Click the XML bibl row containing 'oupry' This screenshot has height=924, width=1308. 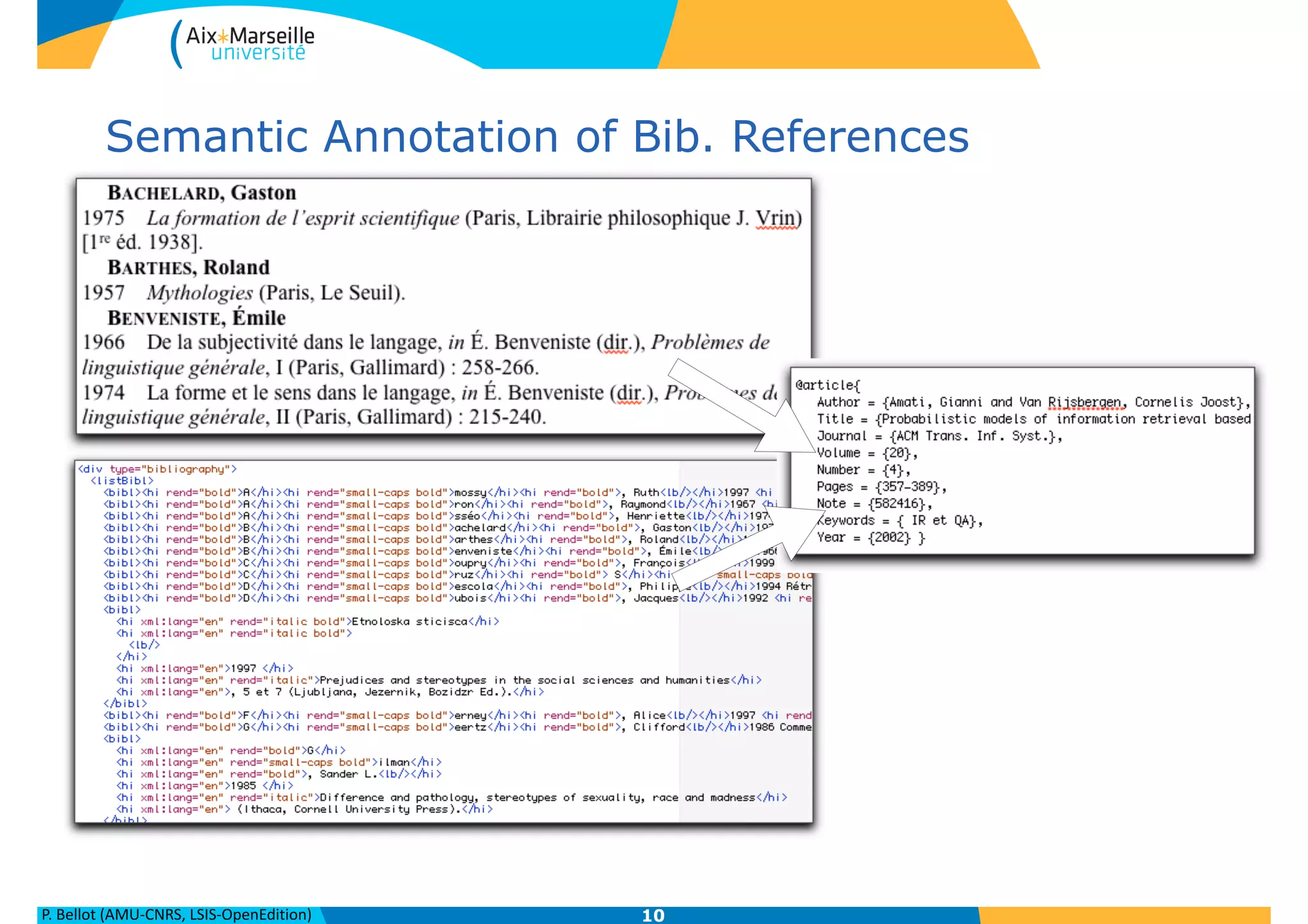(x=439, y=563)
